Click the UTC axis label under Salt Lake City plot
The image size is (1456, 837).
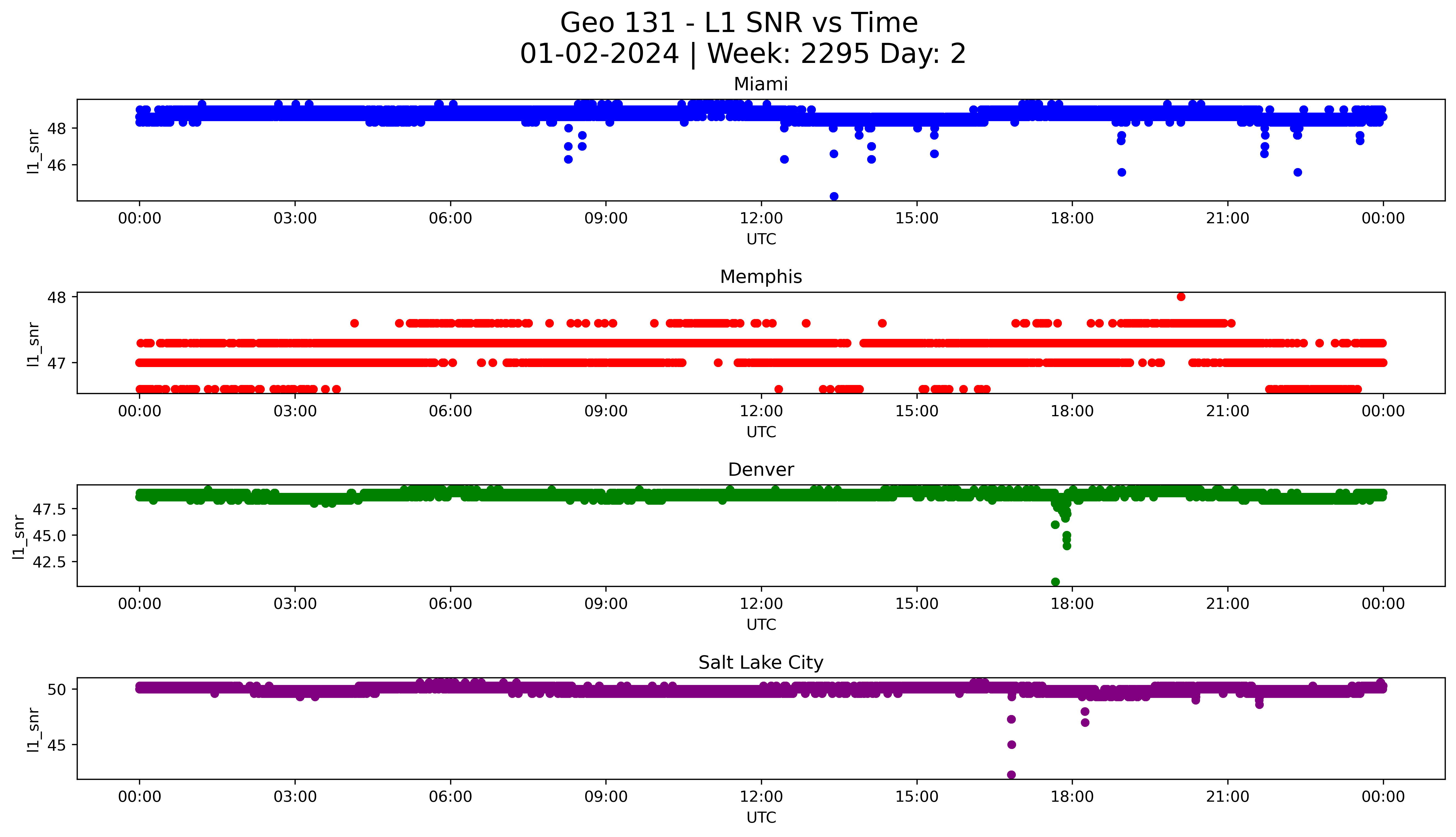761,817
